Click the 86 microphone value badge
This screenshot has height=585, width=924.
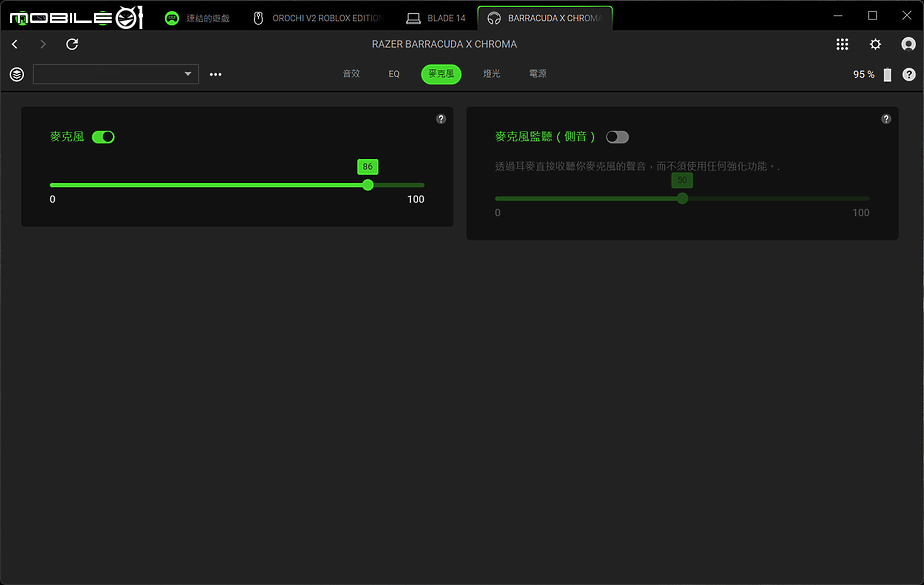click(368, 167)
